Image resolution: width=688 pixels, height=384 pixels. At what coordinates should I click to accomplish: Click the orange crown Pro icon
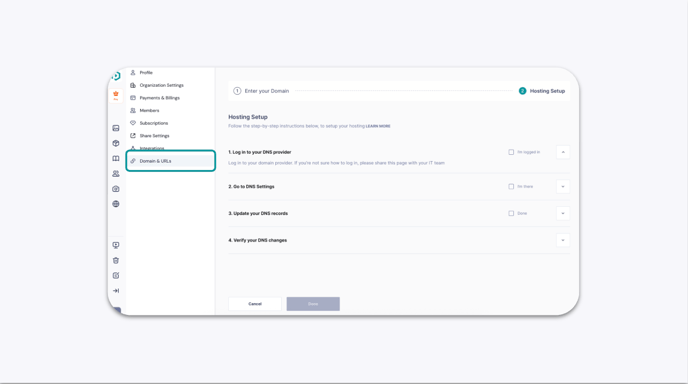tap(116, 95)
